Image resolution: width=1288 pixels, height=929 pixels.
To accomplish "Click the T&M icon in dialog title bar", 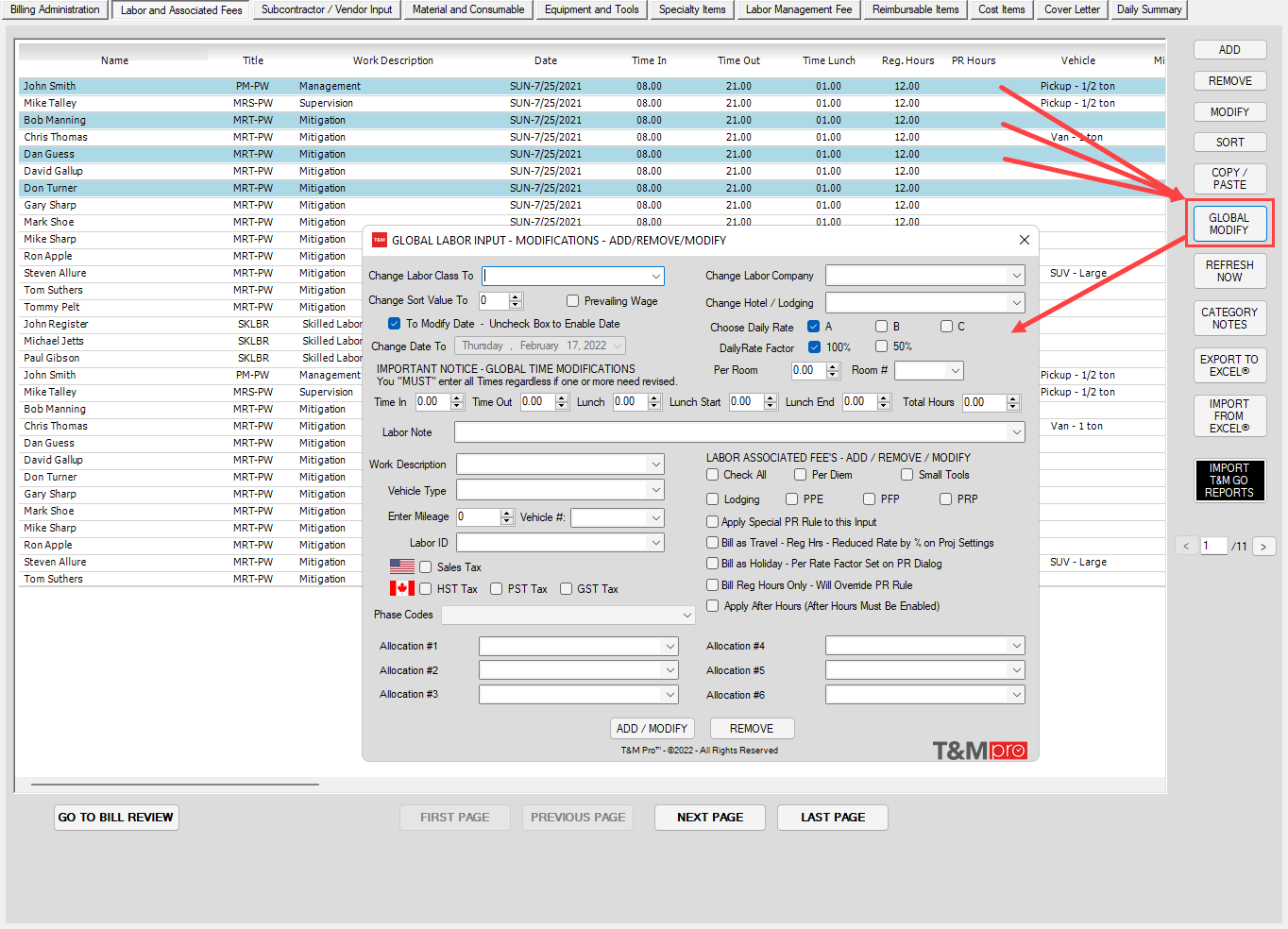I will tap(380, 240).
